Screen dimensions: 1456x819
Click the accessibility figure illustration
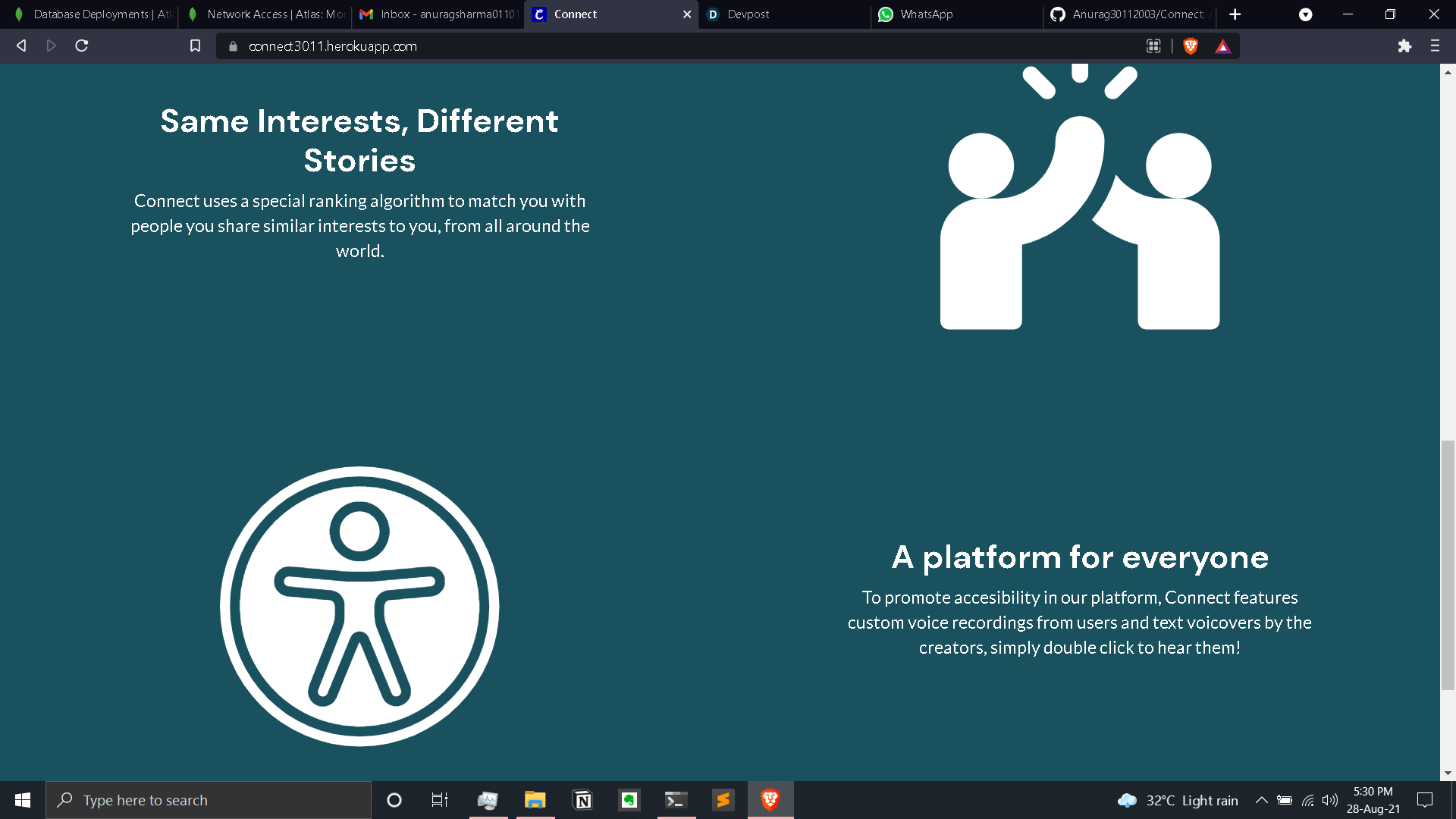click(359, 606)
